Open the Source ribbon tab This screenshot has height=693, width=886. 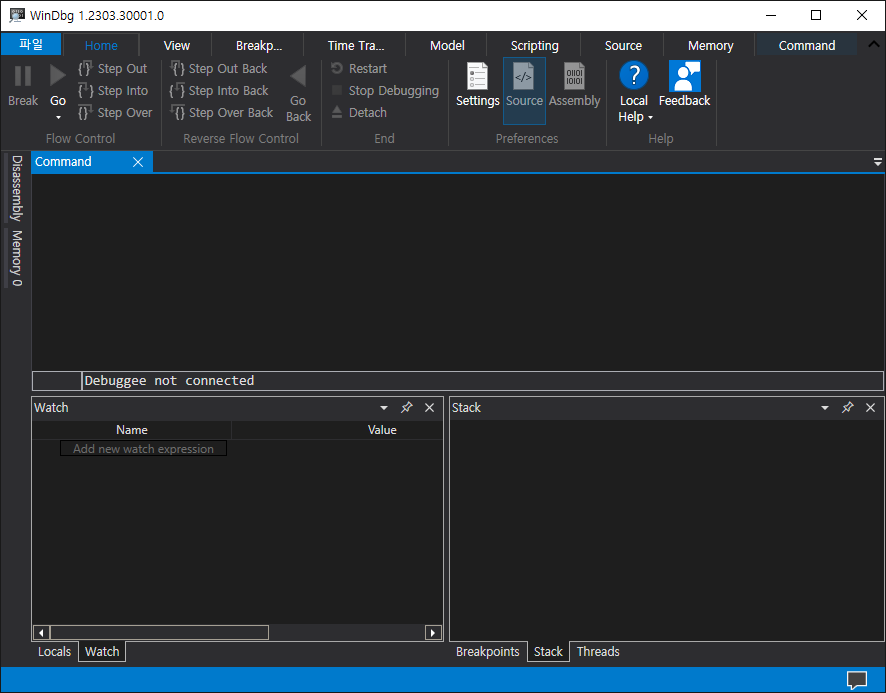[623, 45]
